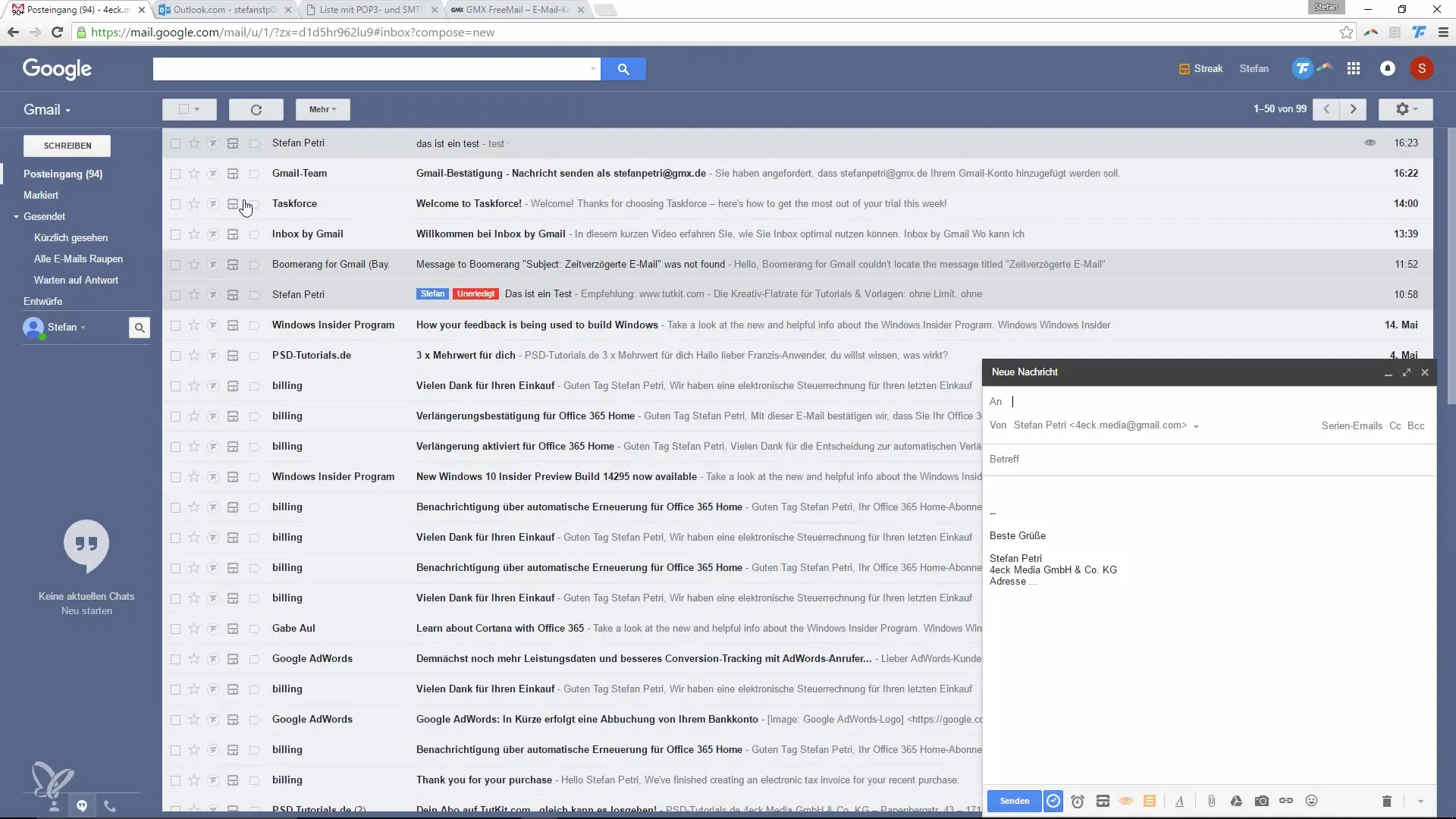1456x819 pixels.
Task: Search chat contacts magnifier icon
Action: tap(140, 328)
